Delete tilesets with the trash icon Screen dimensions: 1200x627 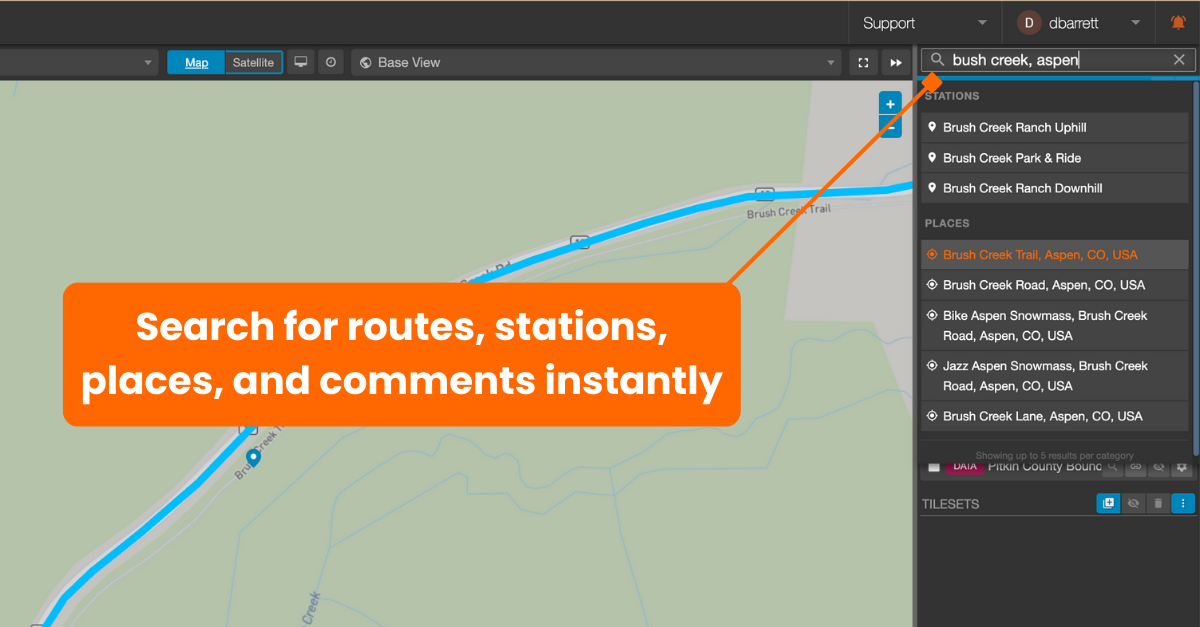(1158, 504)
